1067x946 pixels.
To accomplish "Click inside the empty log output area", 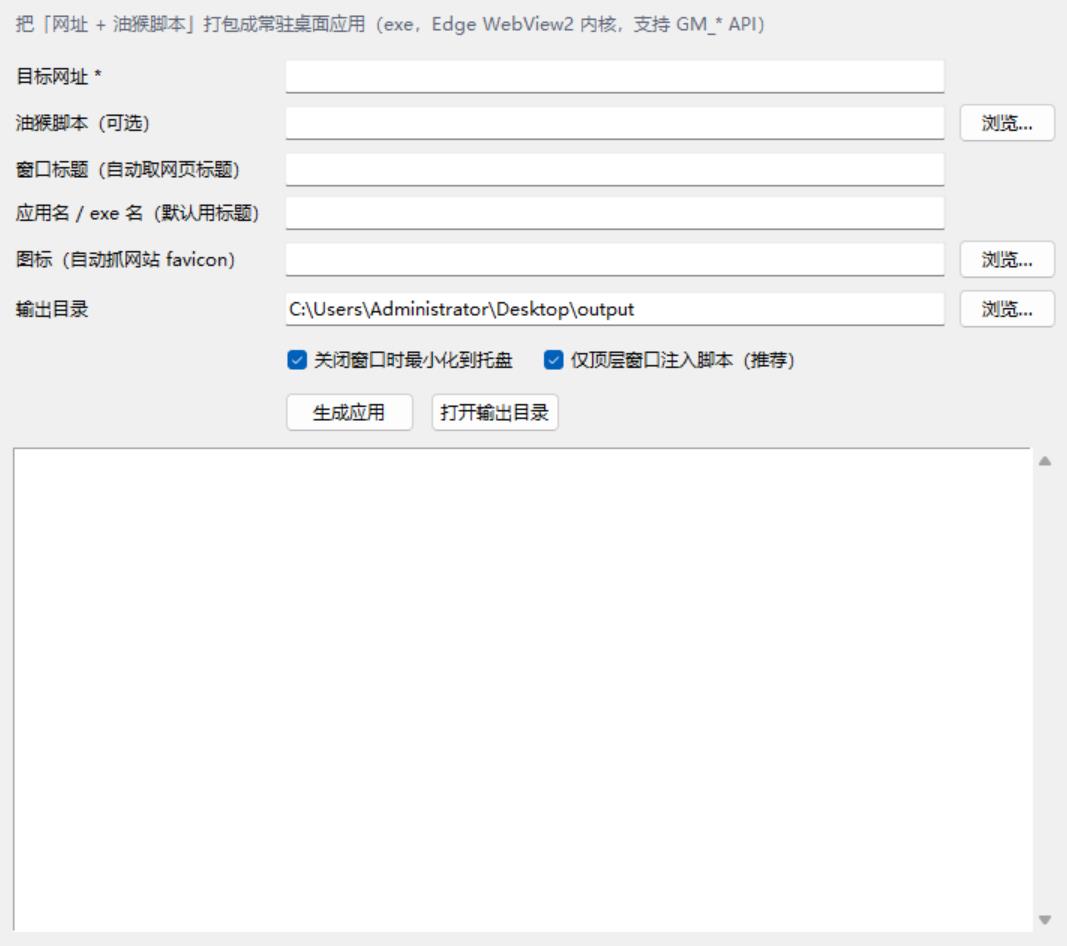I will coord(522,689).
